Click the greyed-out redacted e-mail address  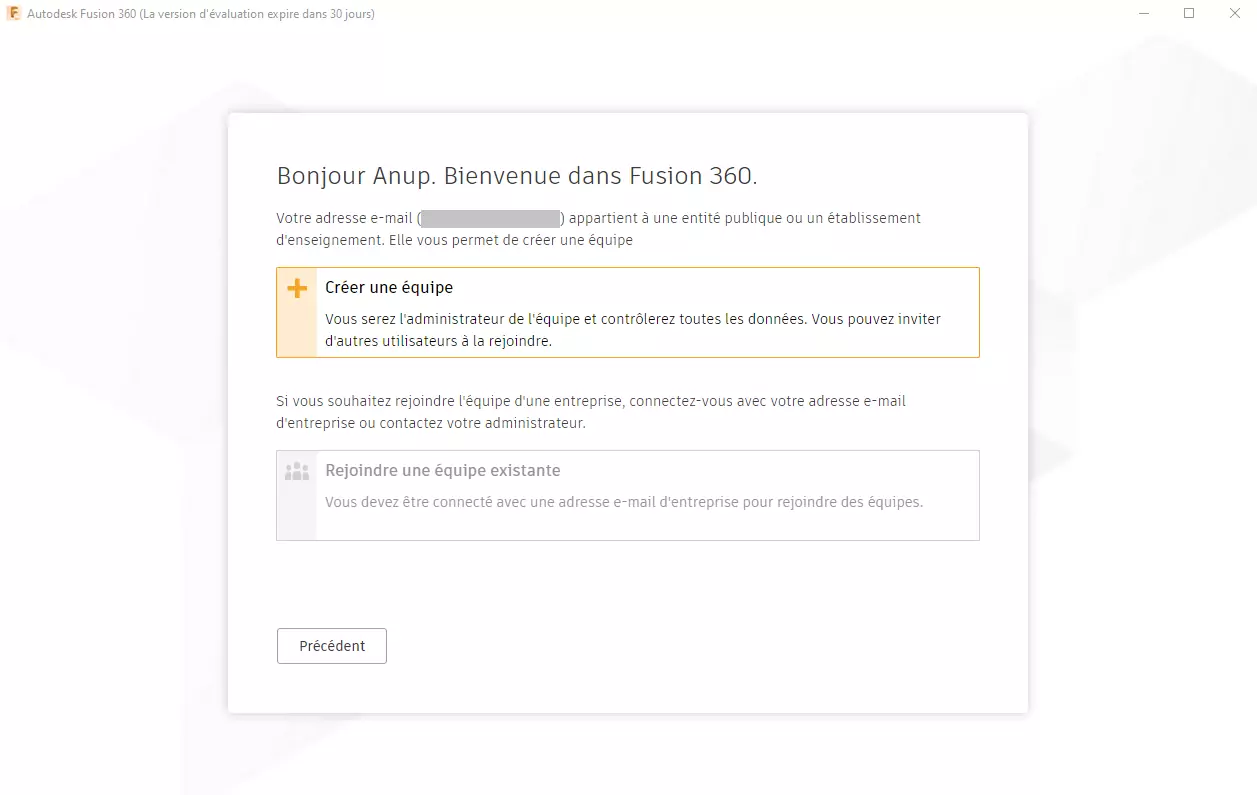(490, 218)
